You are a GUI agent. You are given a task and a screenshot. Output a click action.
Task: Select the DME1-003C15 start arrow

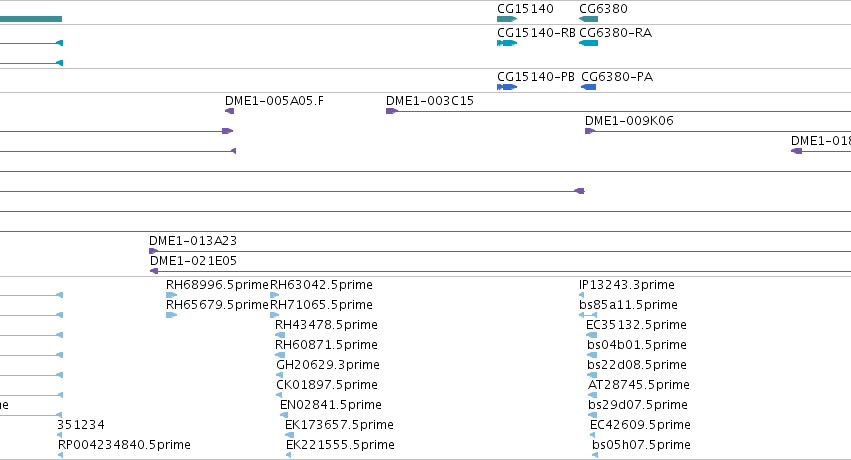[392, 111]
